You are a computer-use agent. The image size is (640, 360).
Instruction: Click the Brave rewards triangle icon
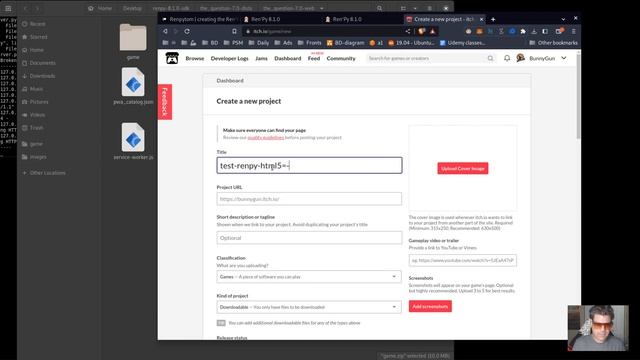(433, 31)
